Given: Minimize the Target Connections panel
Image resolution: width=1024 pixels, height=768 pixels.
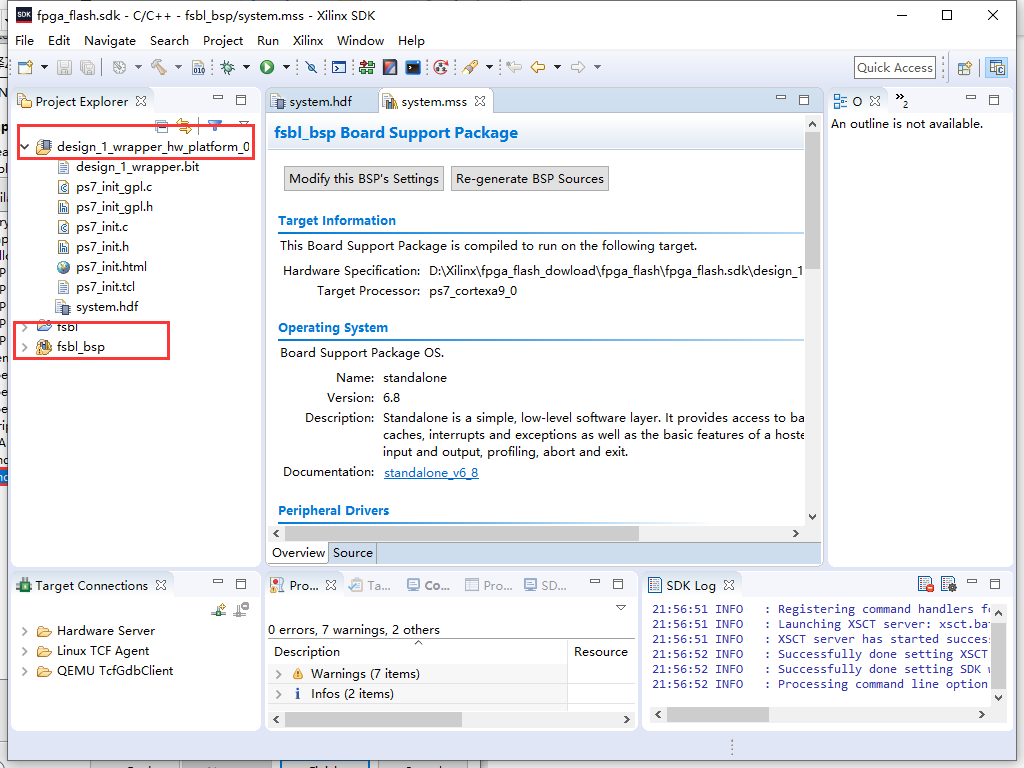Looking at the screenshot, I should pos(218,583).
